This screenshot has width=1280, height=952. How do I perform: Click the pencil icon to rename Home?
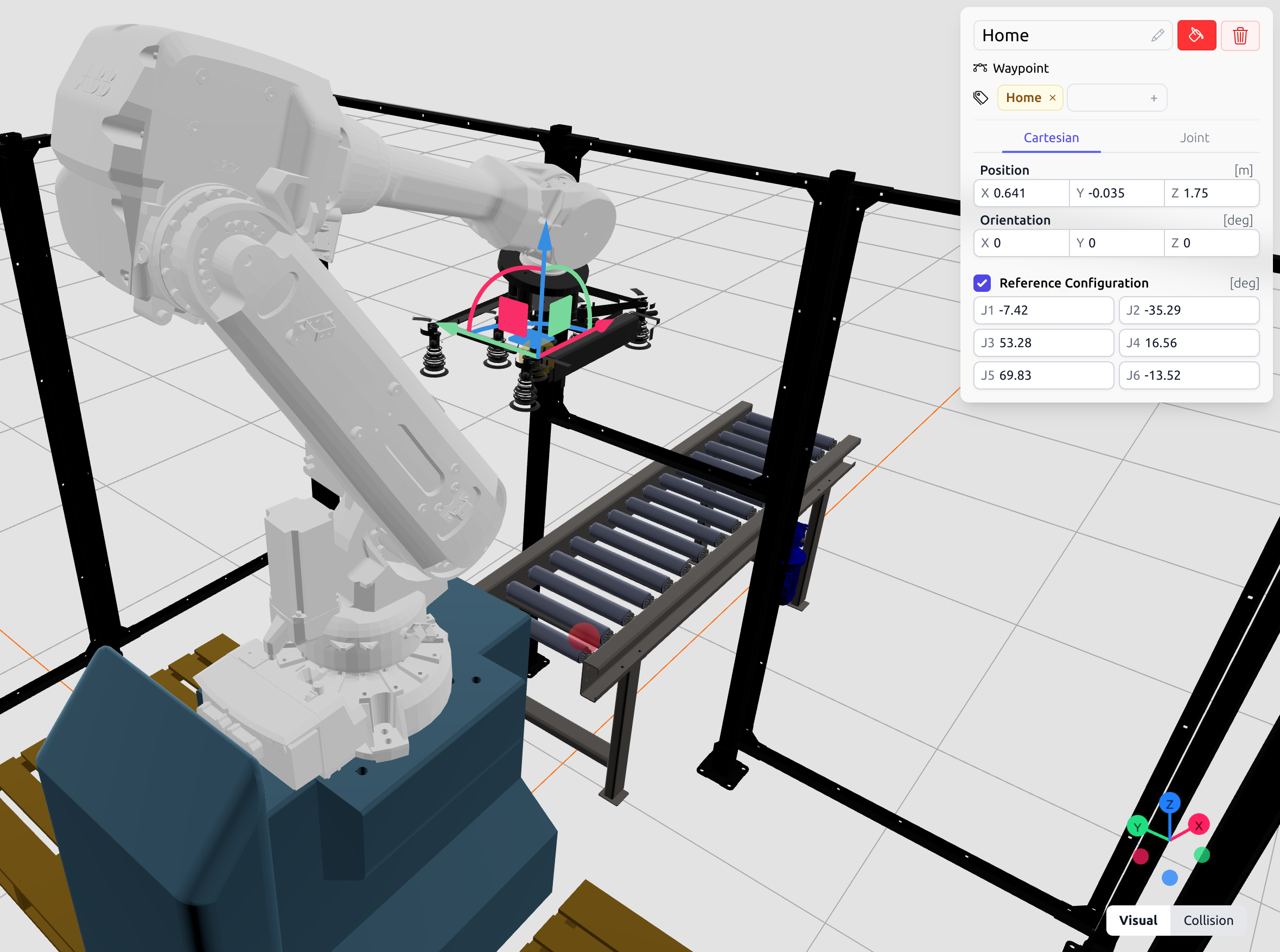pos(1157,36)
